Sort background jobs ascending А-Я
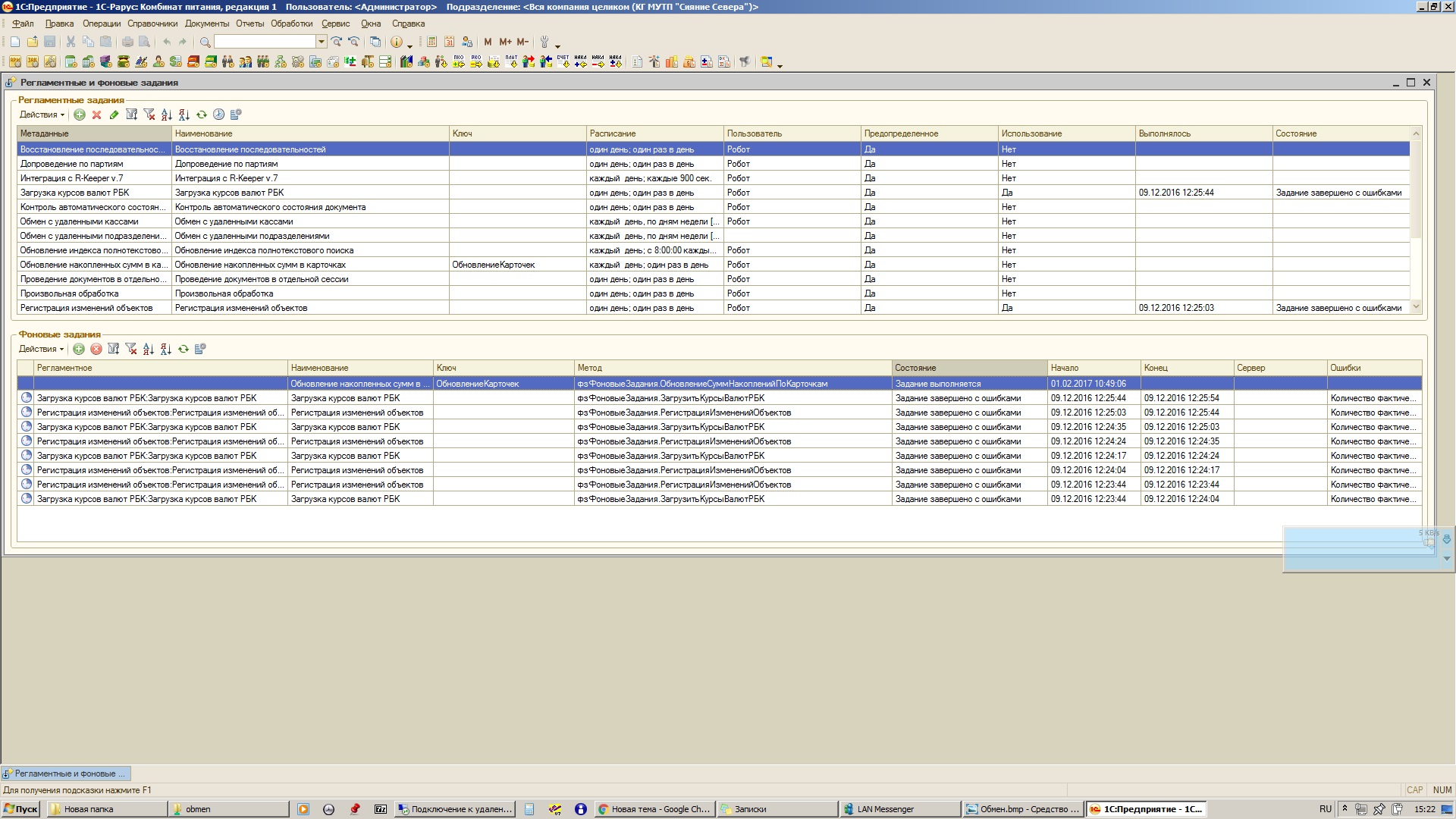The width and height of the screenshot is (1456, 819). pos(149,349)
